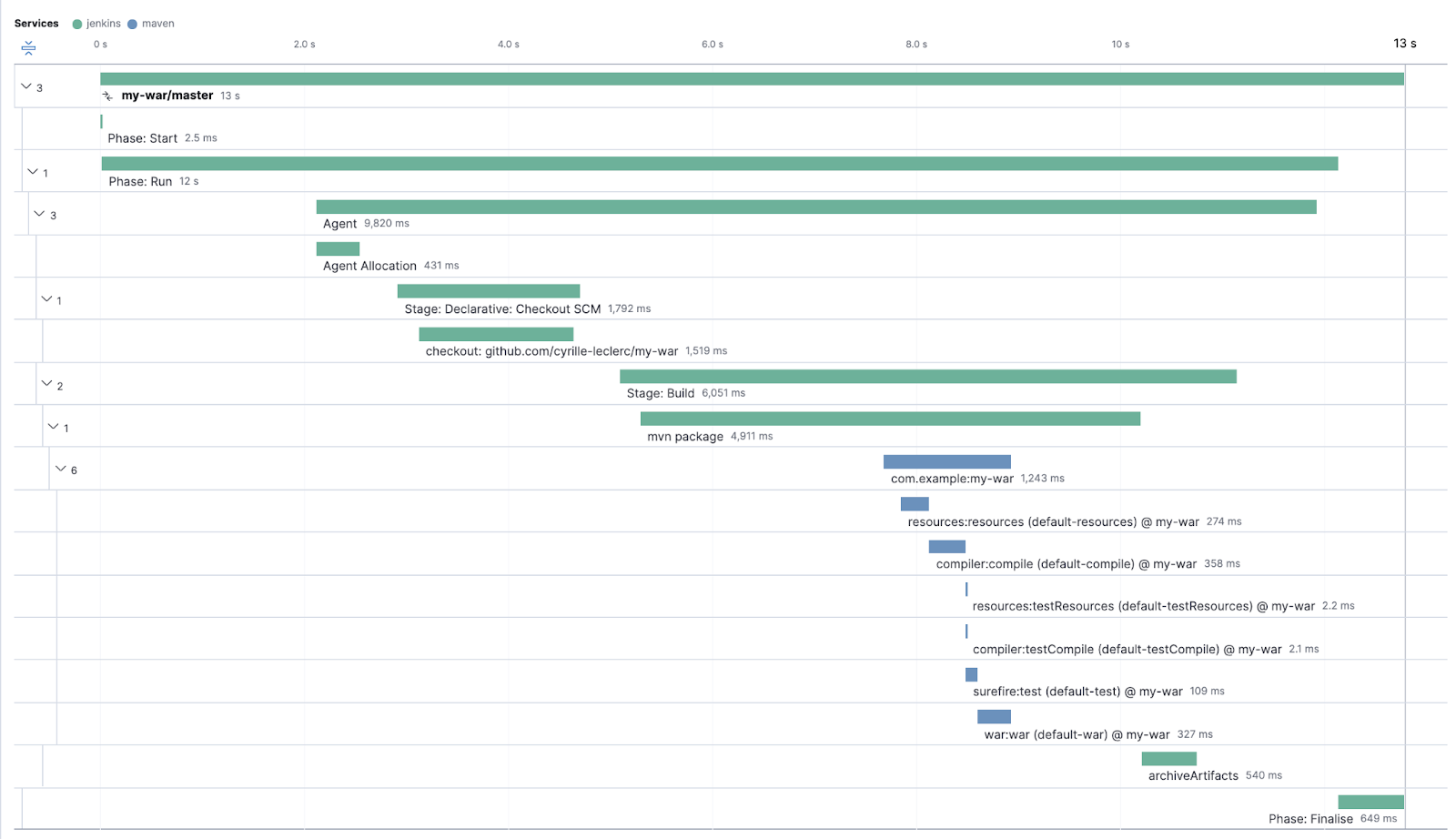The height and width of the screenshot is (839, 1456).
Task: Select the Agent Allocation span bar
Action: (x=338, y=249)
